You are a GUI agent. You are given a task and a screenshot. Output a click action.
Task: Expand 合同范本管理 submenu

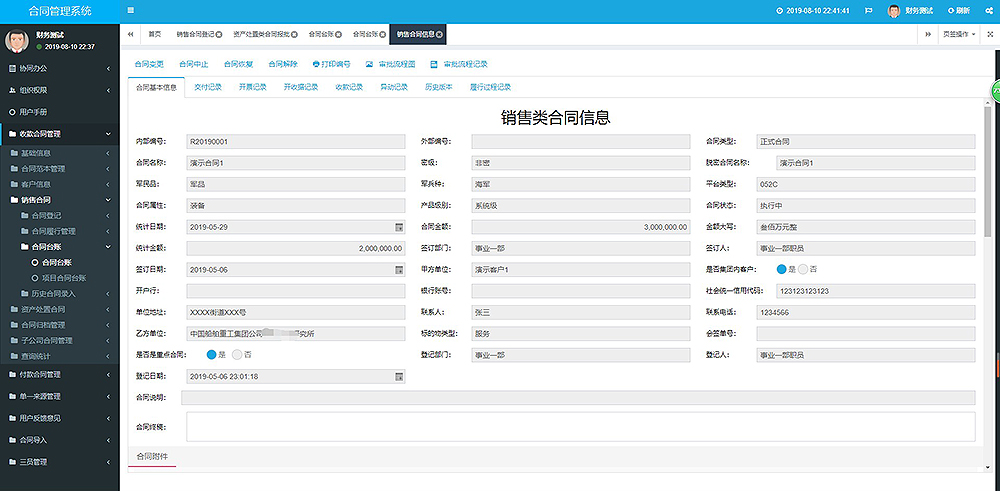(x=59, y=169)
